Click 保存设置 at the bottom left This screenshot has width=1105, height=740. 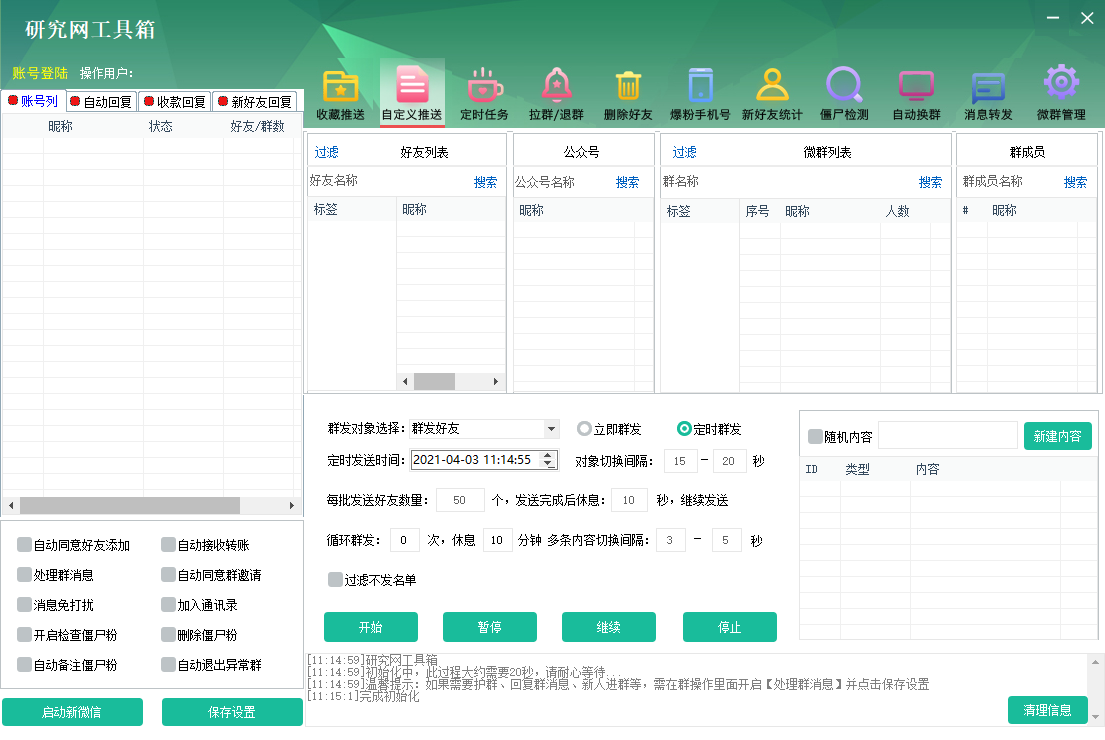[x=232, y=712]
